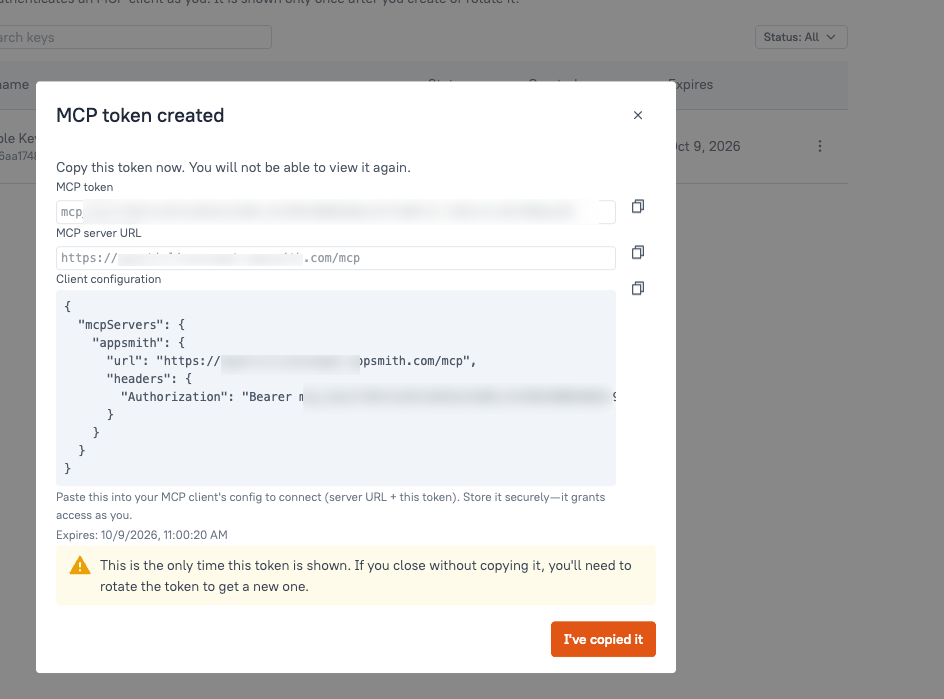Select the Client configuration label
Image resolution: width=944 pixels, height=699 pixels.
click(x=108, y=279)
